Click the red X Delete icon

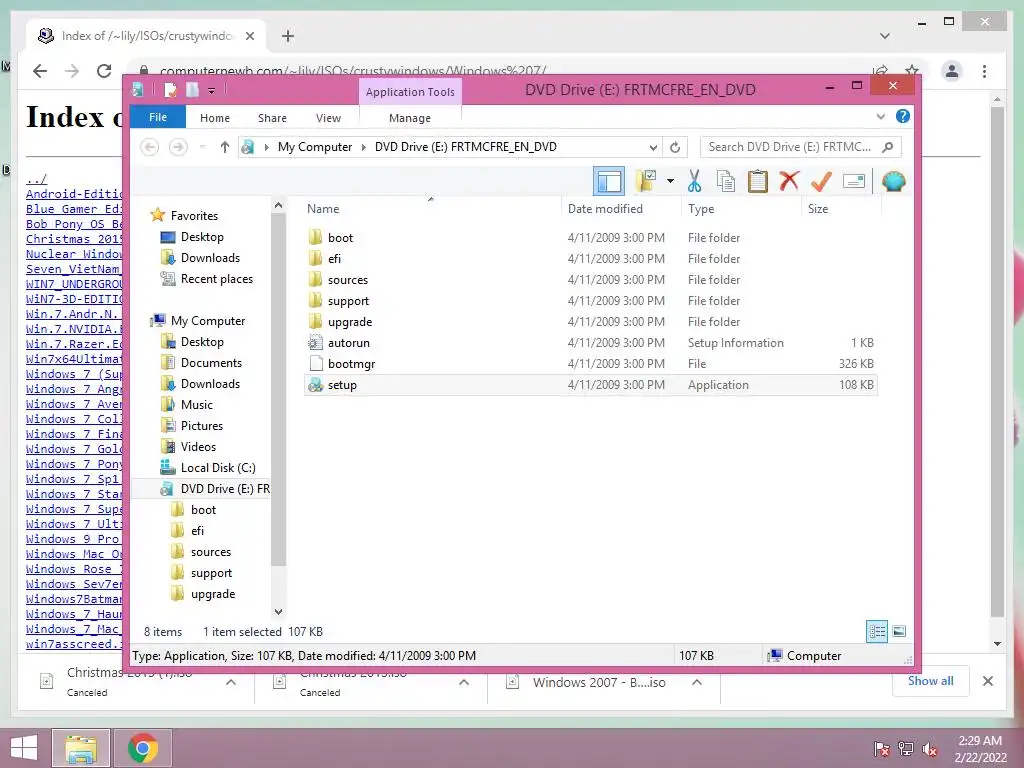coord(790,181)
